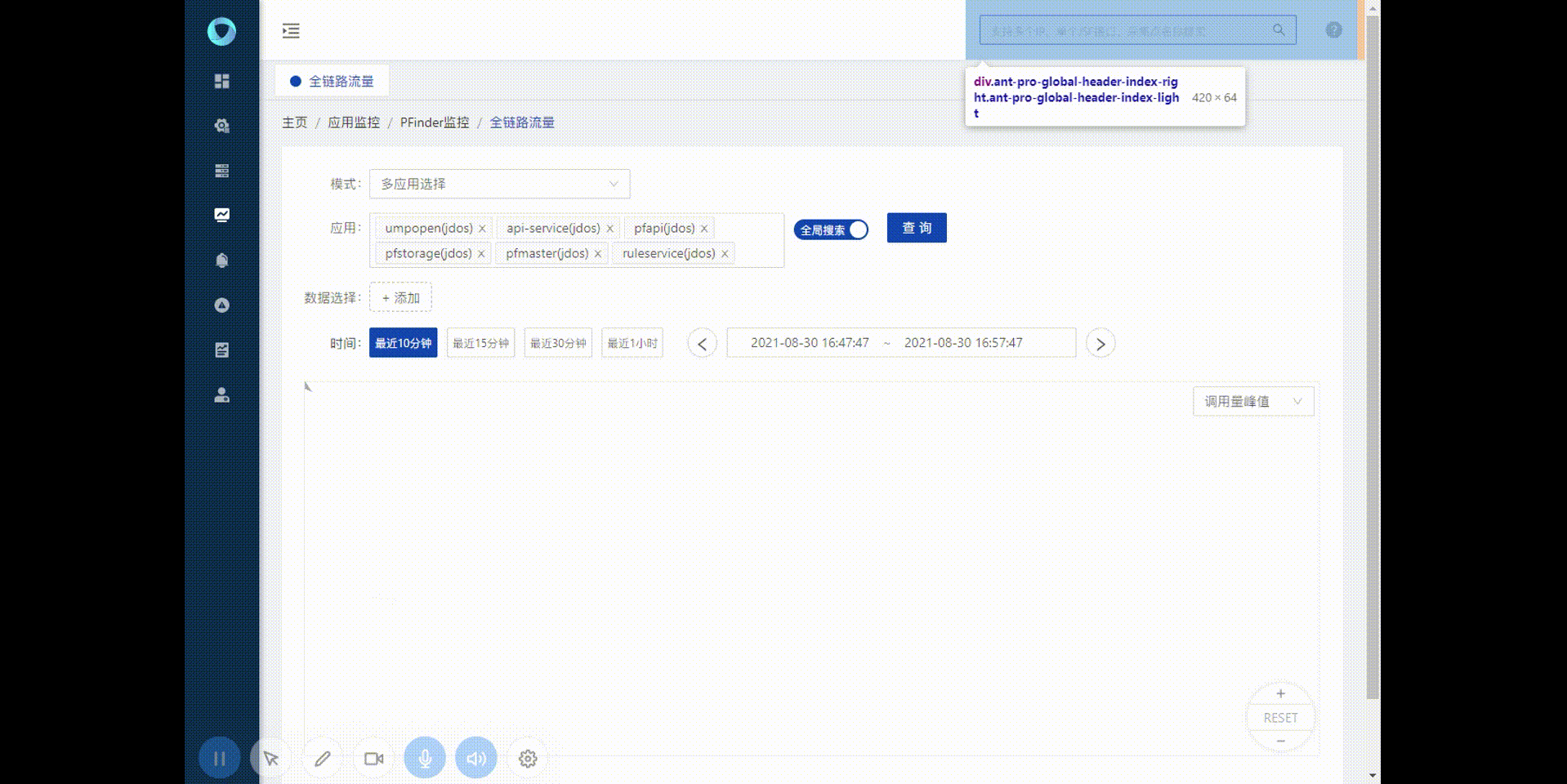Select the 最近30分钟 time range
The width and height of the screenshot is (1567, 784).
point(558,343)
